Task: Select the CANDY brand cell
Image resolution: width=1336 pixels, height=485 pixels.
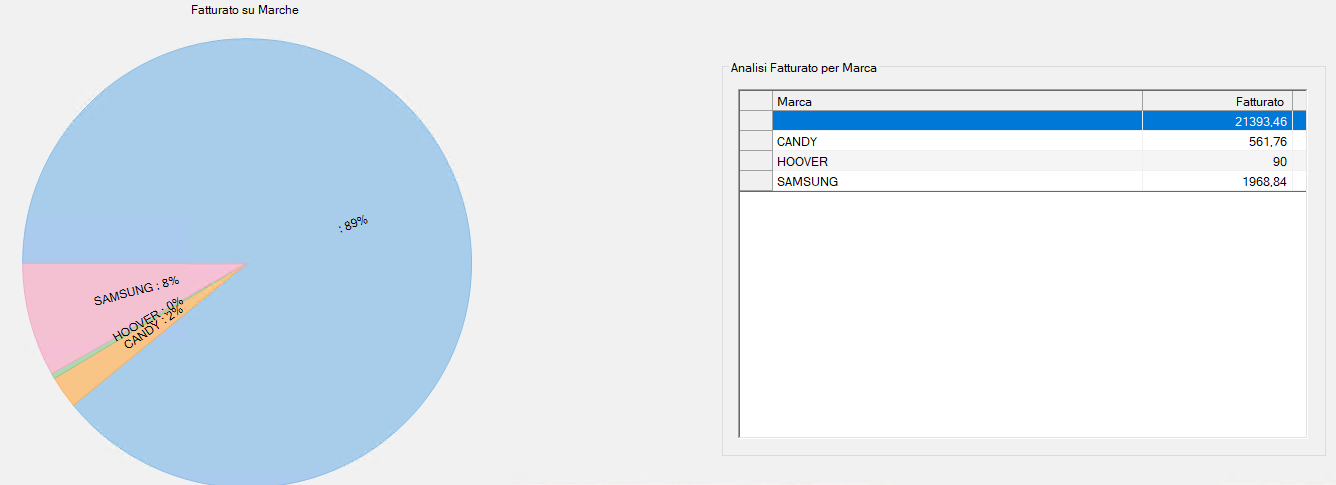Action: [956, 142]
